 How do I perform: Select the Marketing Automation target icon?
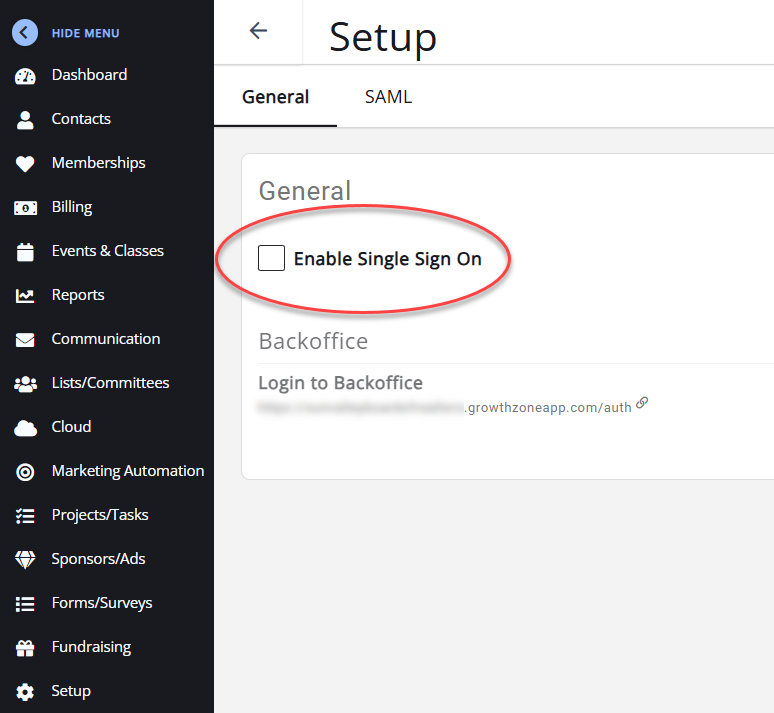click(26, 472)
